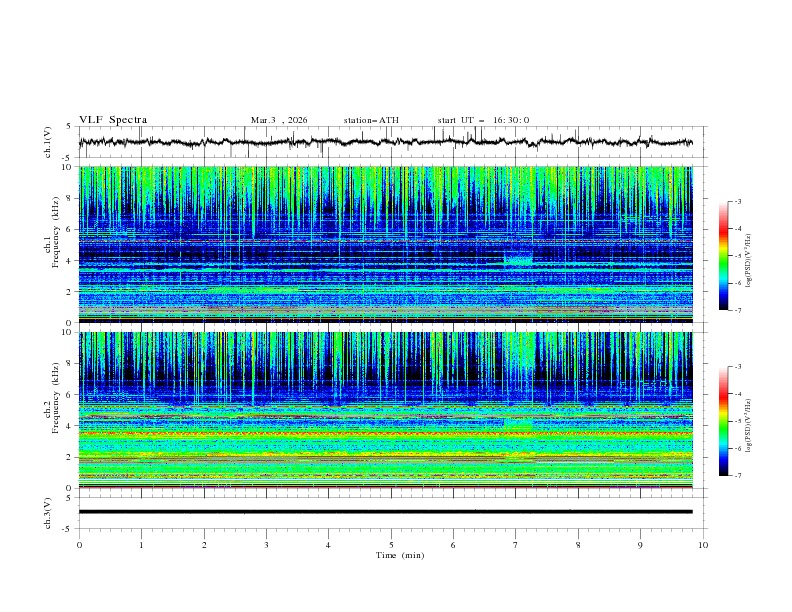Click the ch.1 spectrogram burst near 7 min
The height and width of the screenshot is (612, 792).
click(518, 260)
